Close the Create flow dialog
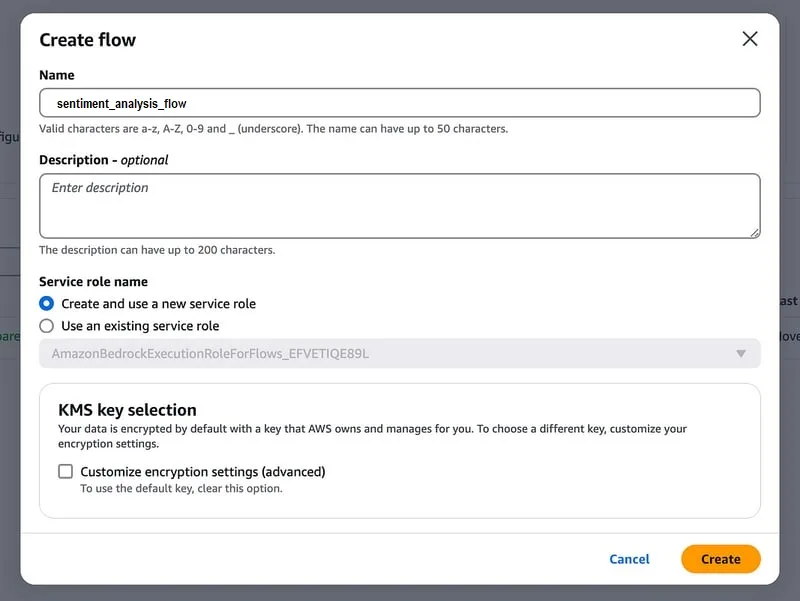 [749, 39]
